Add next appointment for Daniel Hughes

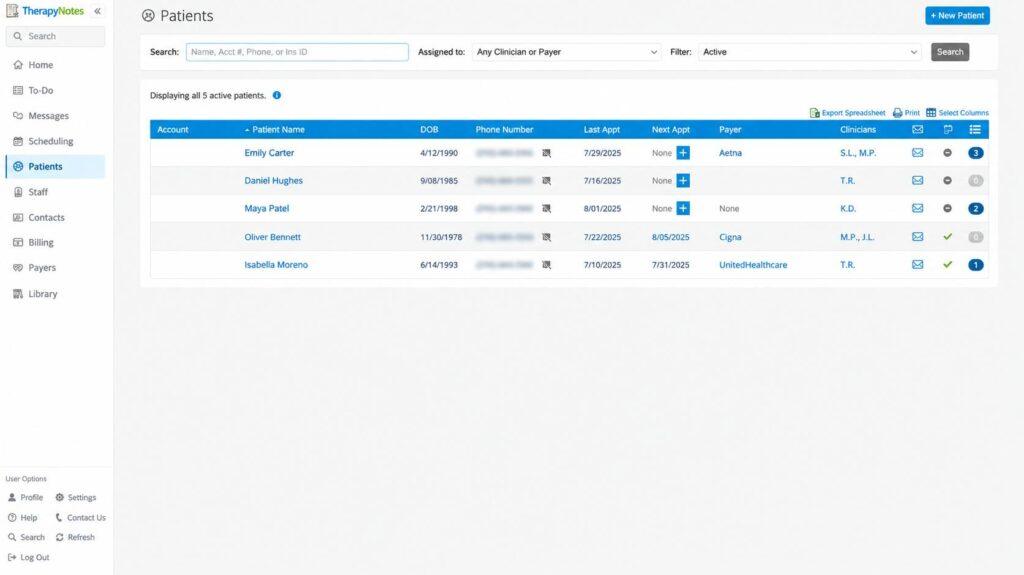coord(683,180)
